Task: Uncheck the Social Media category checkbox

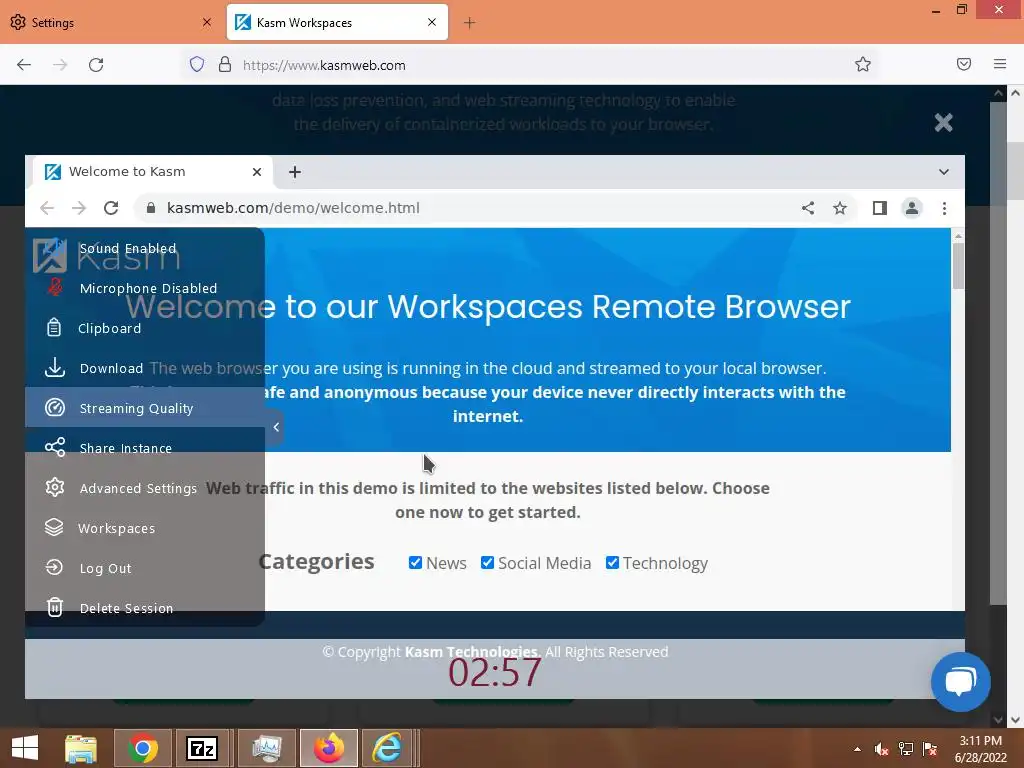Action: click(x=487, y=562)
